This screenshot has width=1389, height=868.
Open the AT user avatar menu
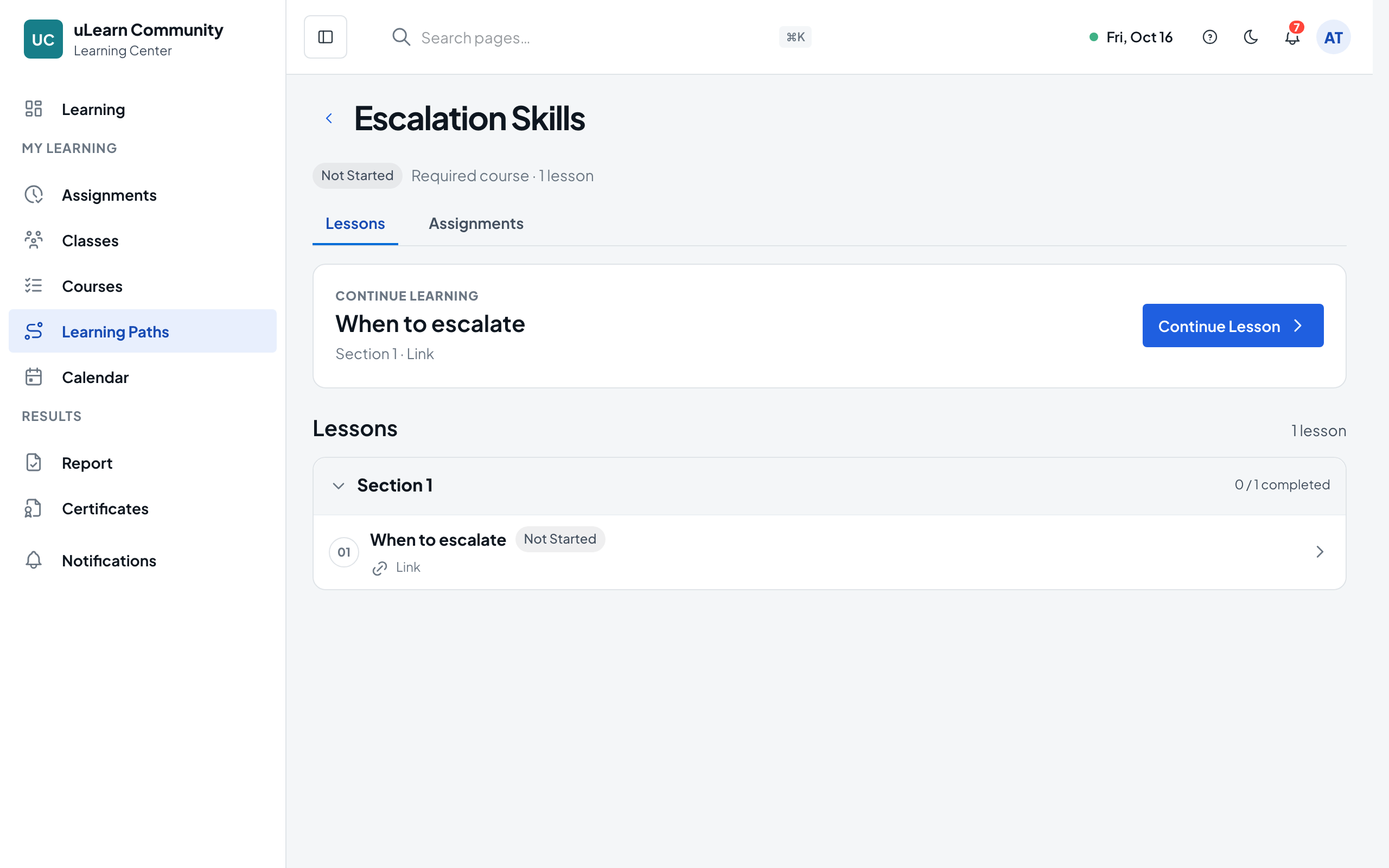(x=1333, y=37)
